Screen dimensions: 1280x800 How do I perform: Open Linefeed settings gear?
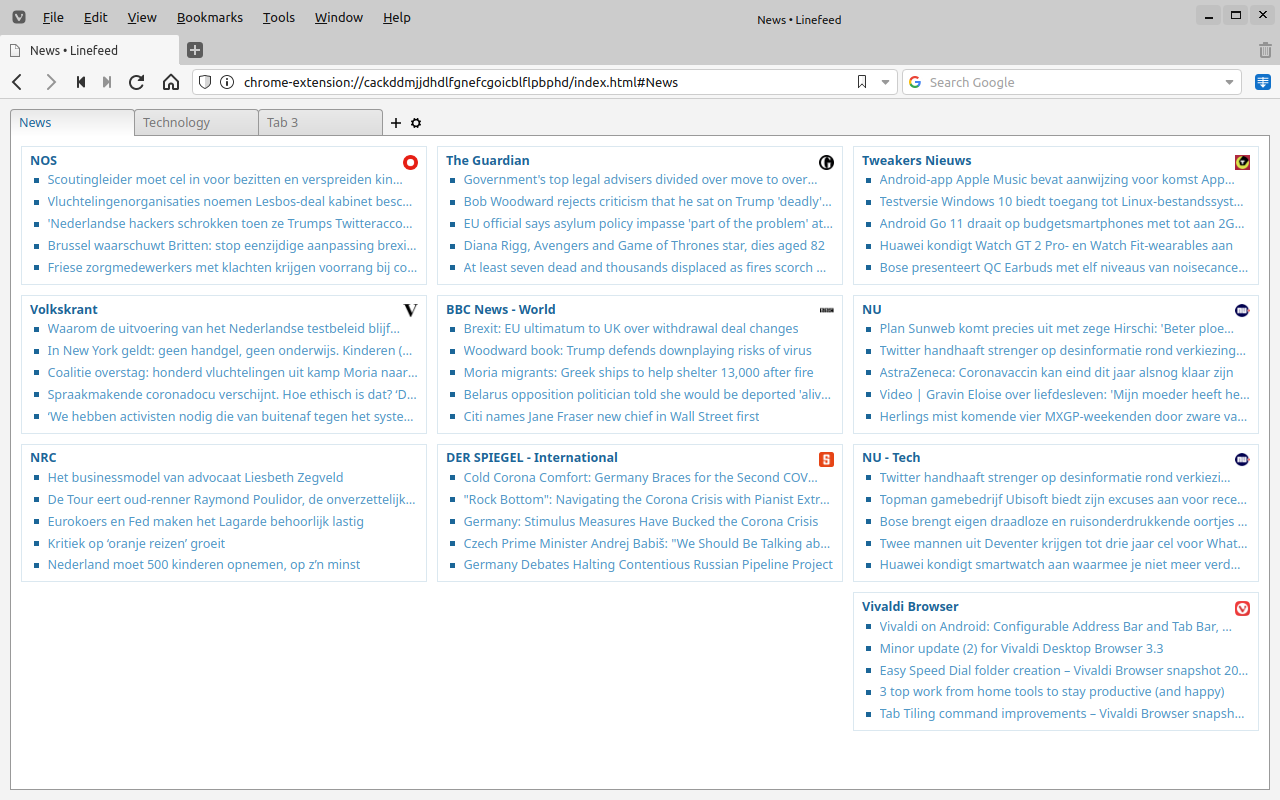[416, 123]
